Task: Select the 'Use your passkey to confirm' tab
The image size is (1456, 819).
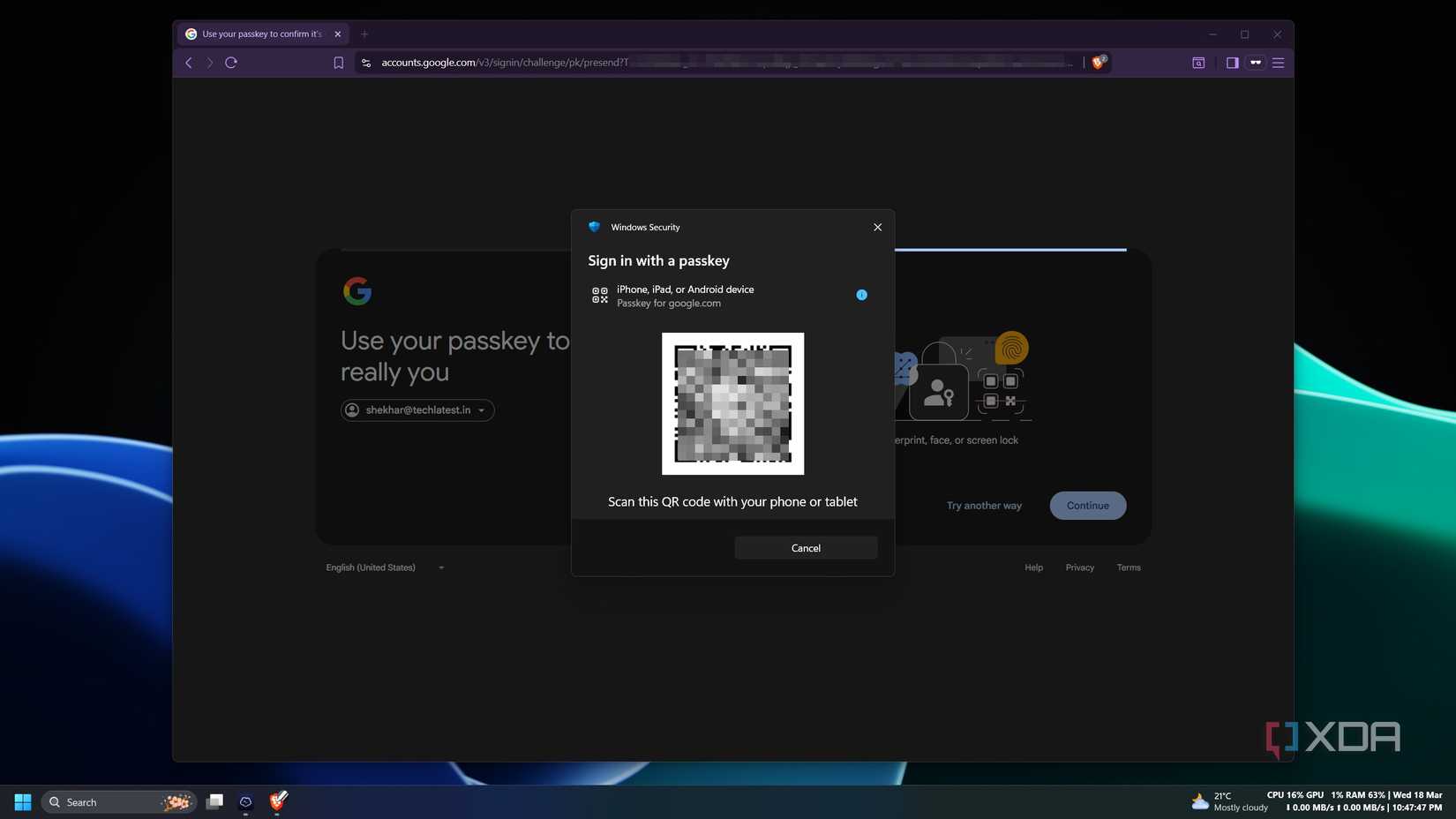Action: (261, 34)
